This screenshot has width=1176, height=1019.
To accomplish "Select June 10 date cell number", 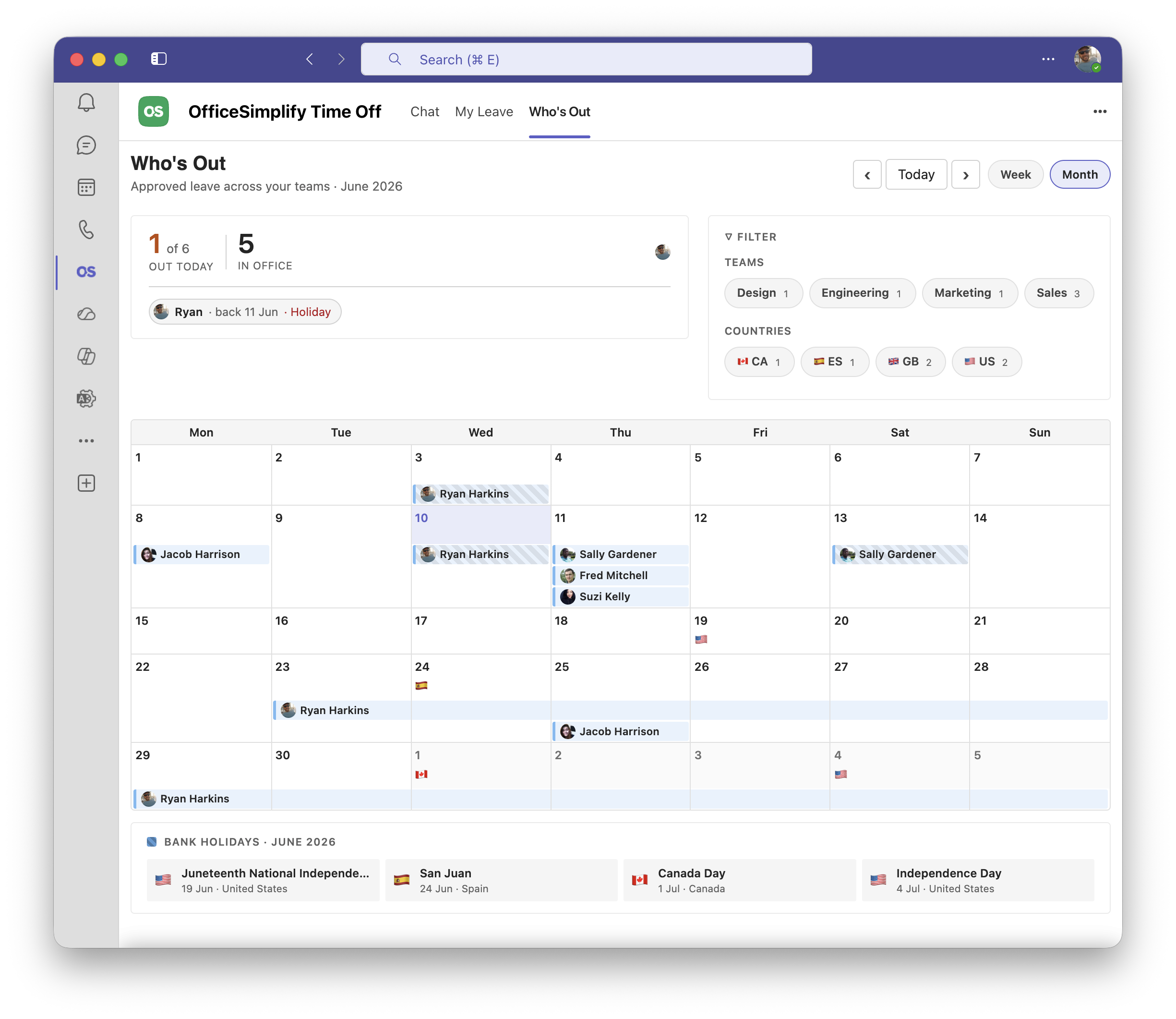I will pos(421,518).
